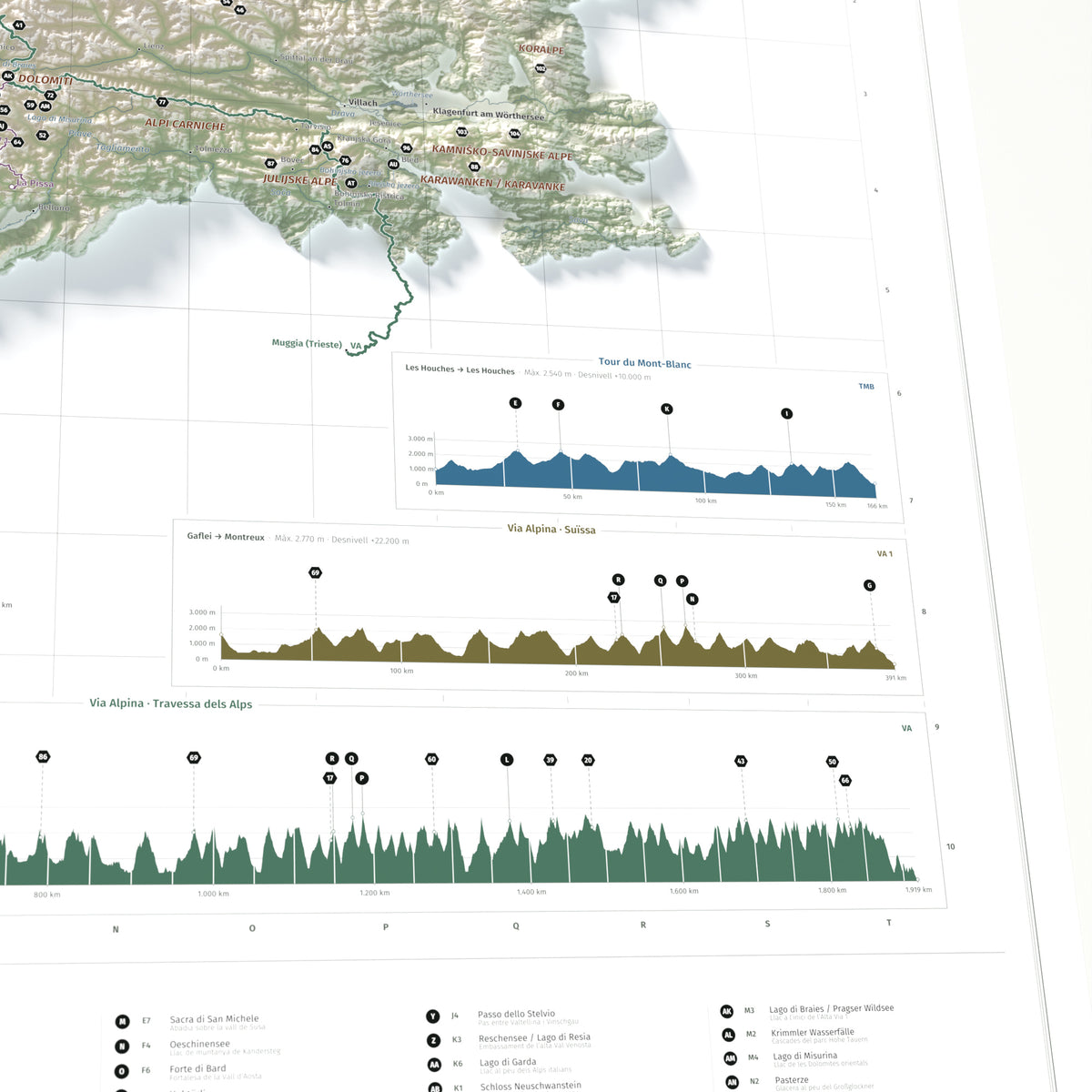
Task: Click the 'ALPI CARNICHE' range label
Action: tap(185, 125)
